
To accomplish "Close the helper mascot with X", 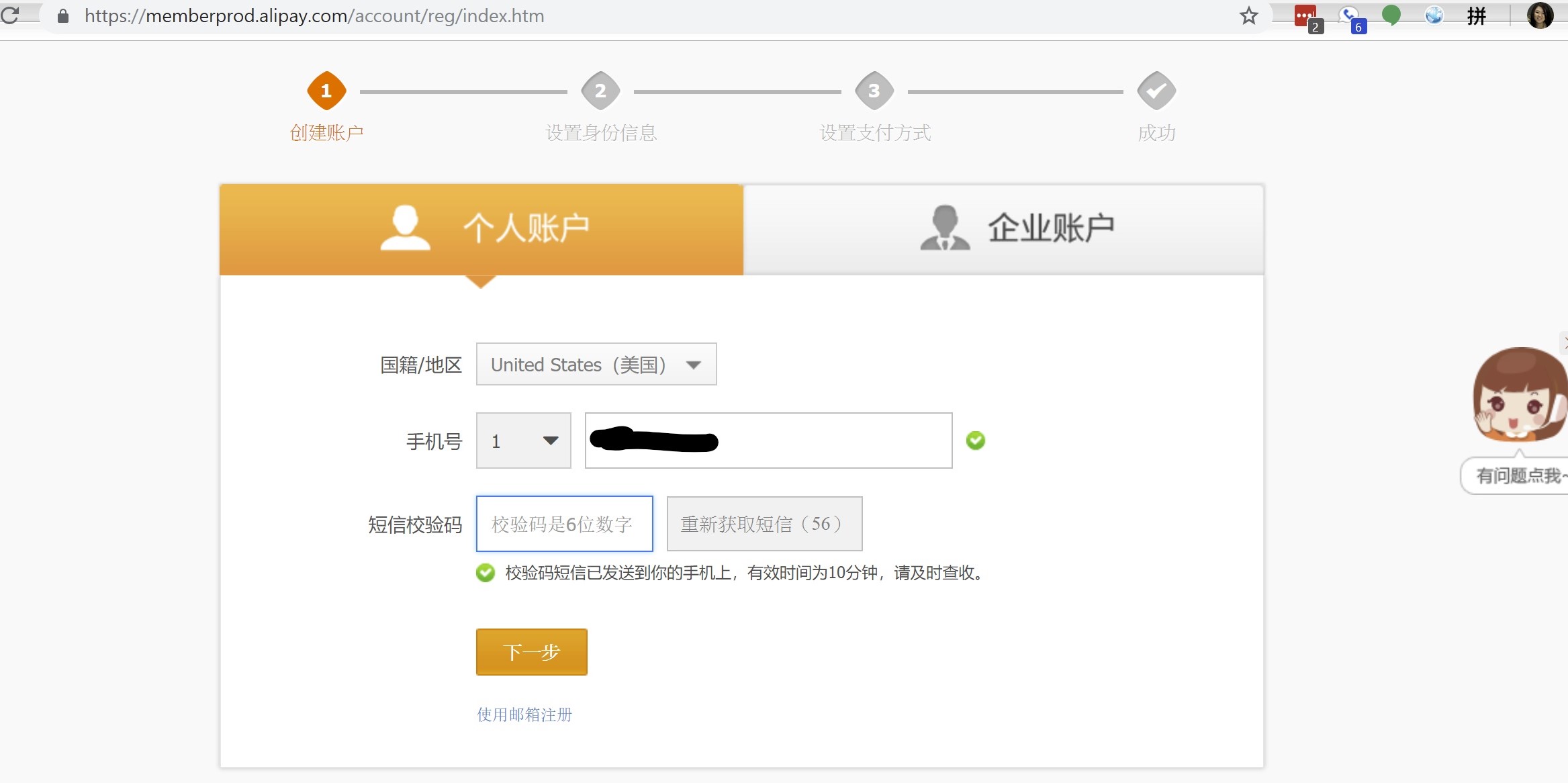I will 1564,342.
